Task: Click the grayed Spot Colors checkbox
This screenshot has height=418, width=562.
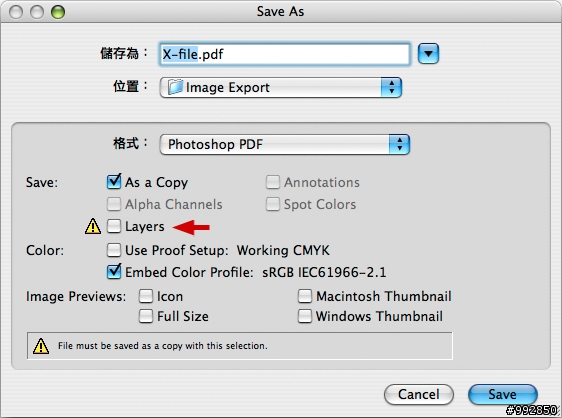Action: point(273,204)
